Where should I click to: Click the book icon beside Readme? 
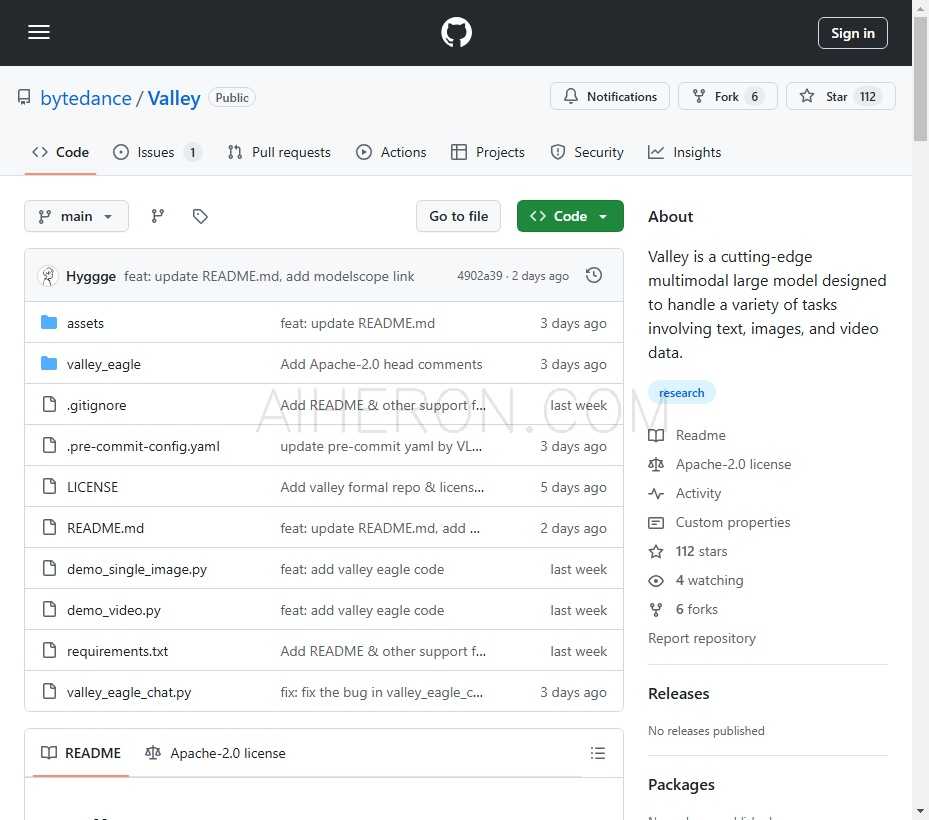click(x=656, y=435)
